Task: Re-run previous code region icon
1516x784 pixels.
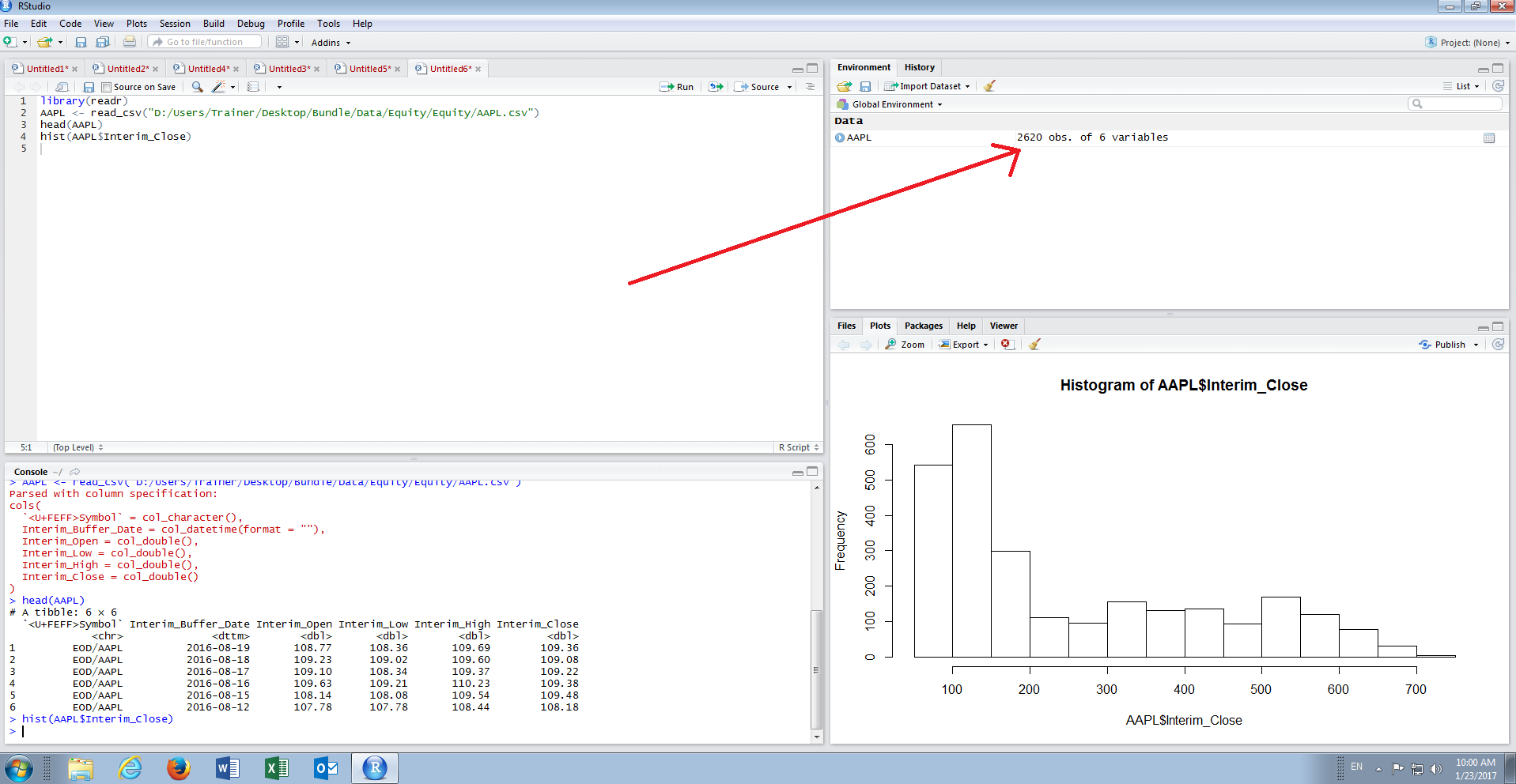Action: [x=716, y=87]
